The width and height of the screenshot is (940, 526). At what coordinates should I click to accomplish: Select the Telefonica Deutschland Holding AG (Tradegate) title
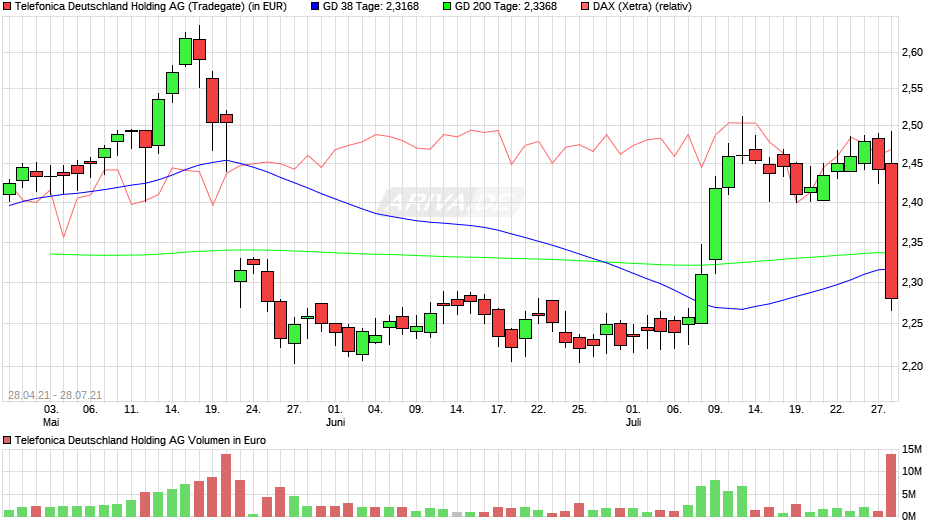click(150, 7)
